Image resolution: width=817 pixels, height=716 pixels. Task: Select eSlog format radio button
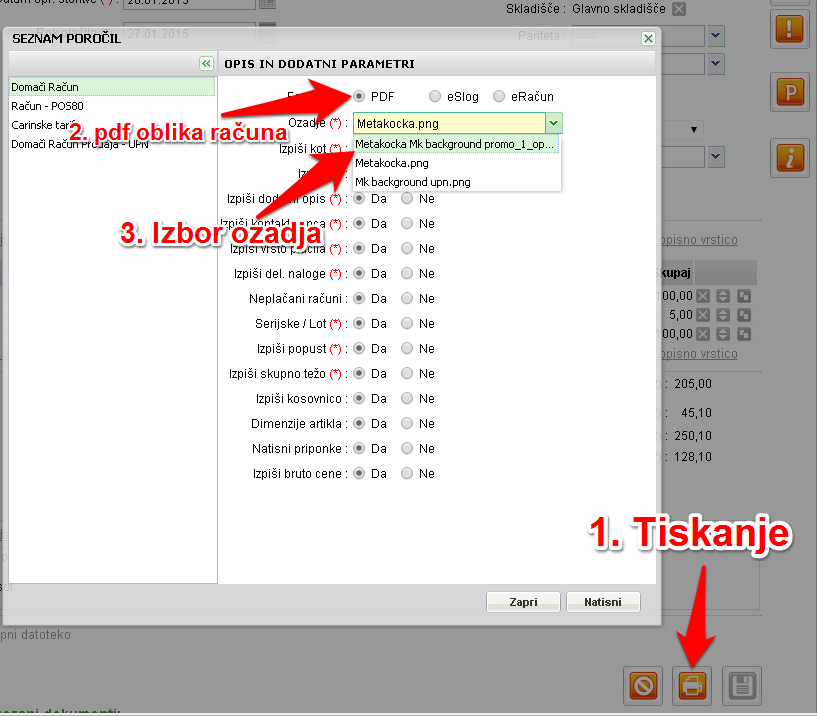435,96
